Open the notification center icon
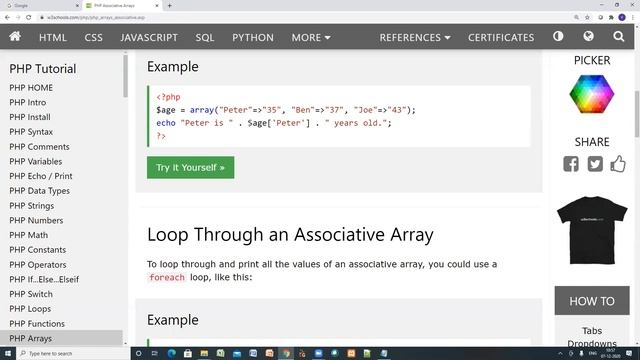640x360 pixels. coord(629,353)
